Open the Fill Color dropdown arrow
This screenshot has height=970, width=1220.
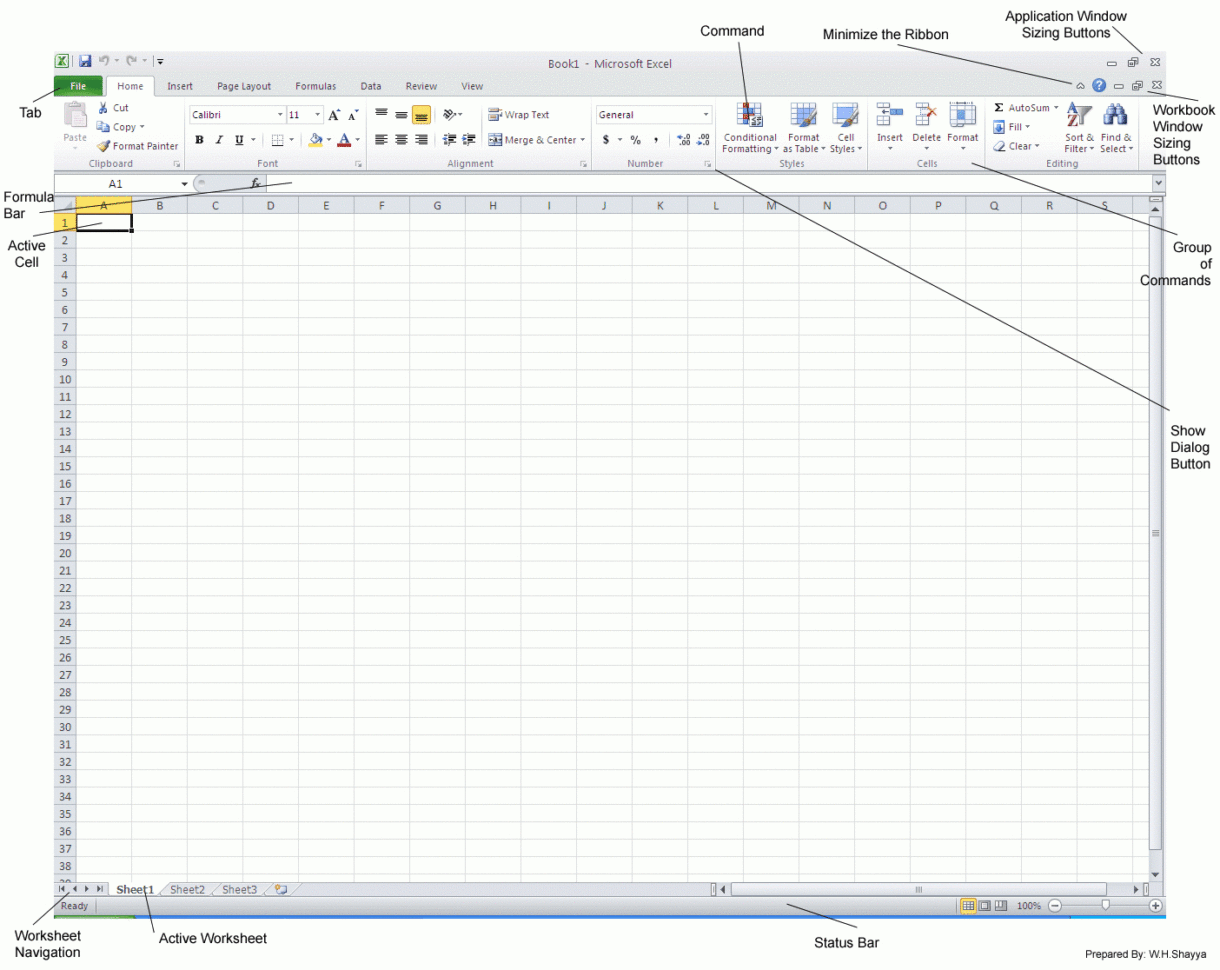327,139
